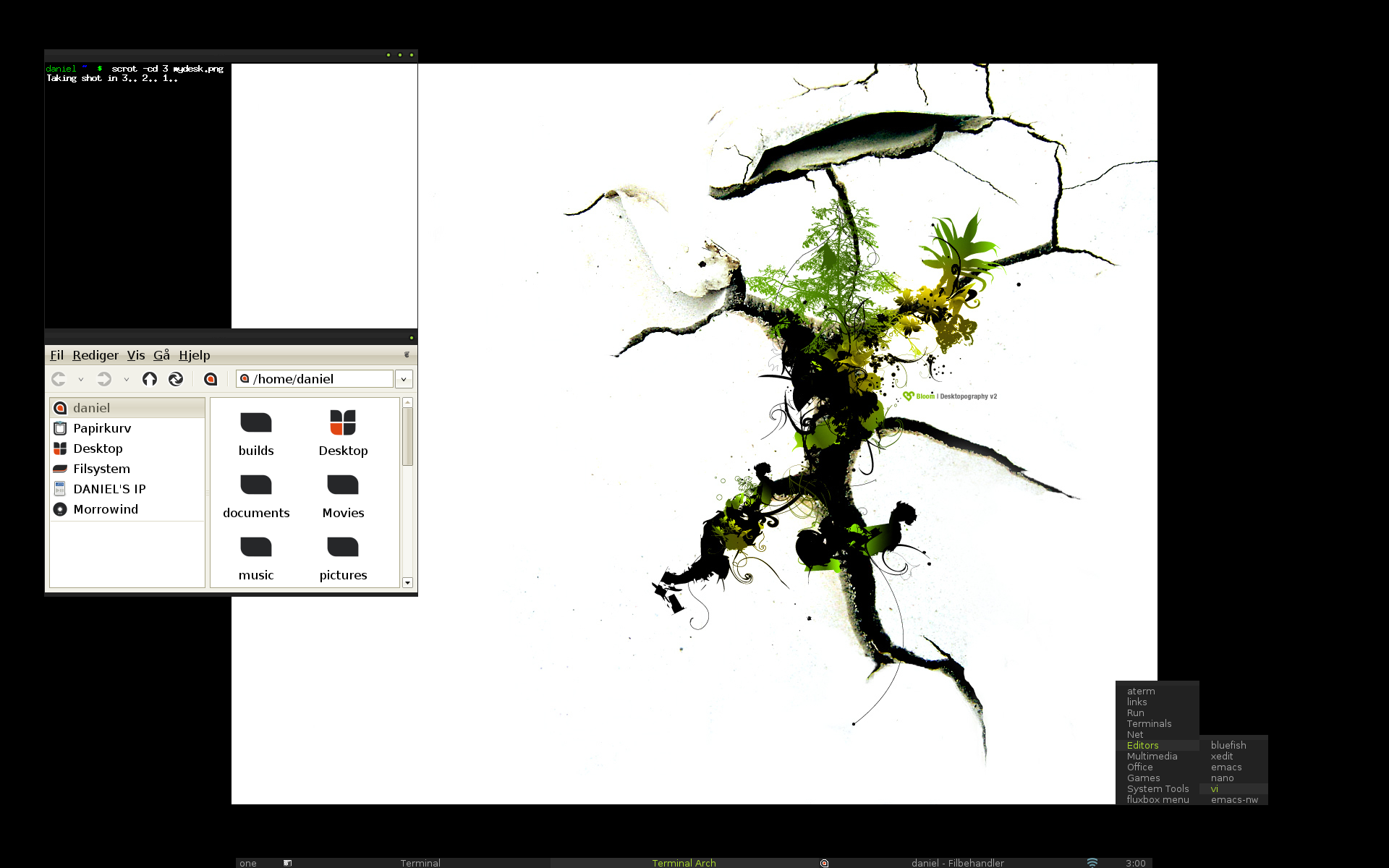This screenshot has height=868, width=1389.
Task: Open the Hjelp menu
Action: click(195, 355)
